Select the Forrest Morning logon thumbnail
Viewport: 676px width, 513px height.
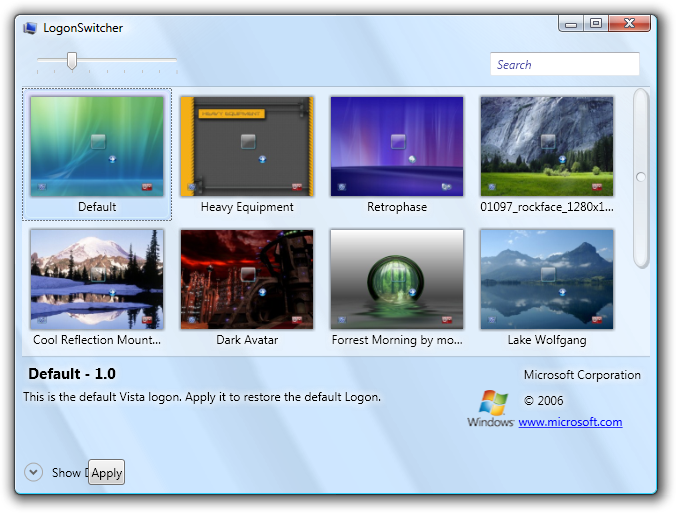(x=397, y=279)
